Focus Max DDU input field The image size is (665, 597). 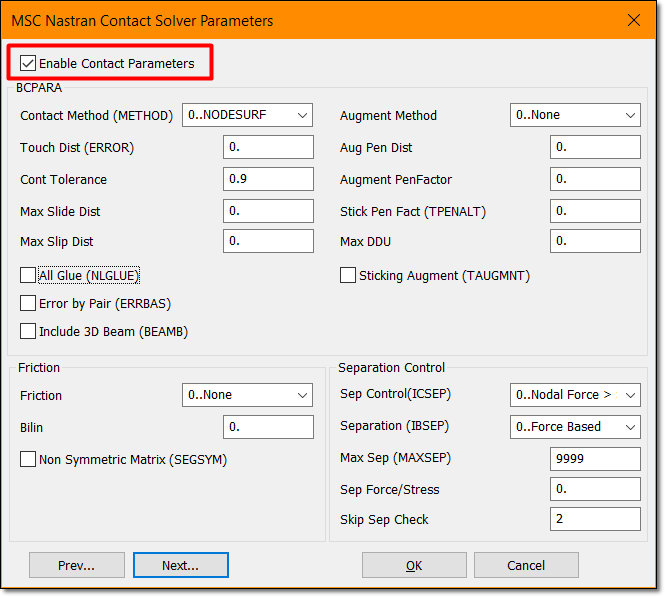click(x=595, y=241)
